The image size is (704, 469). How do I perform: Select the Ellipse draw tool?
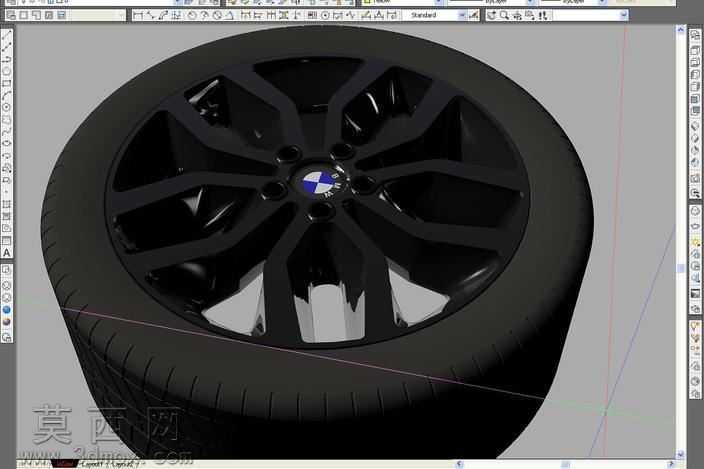point(7,143)
